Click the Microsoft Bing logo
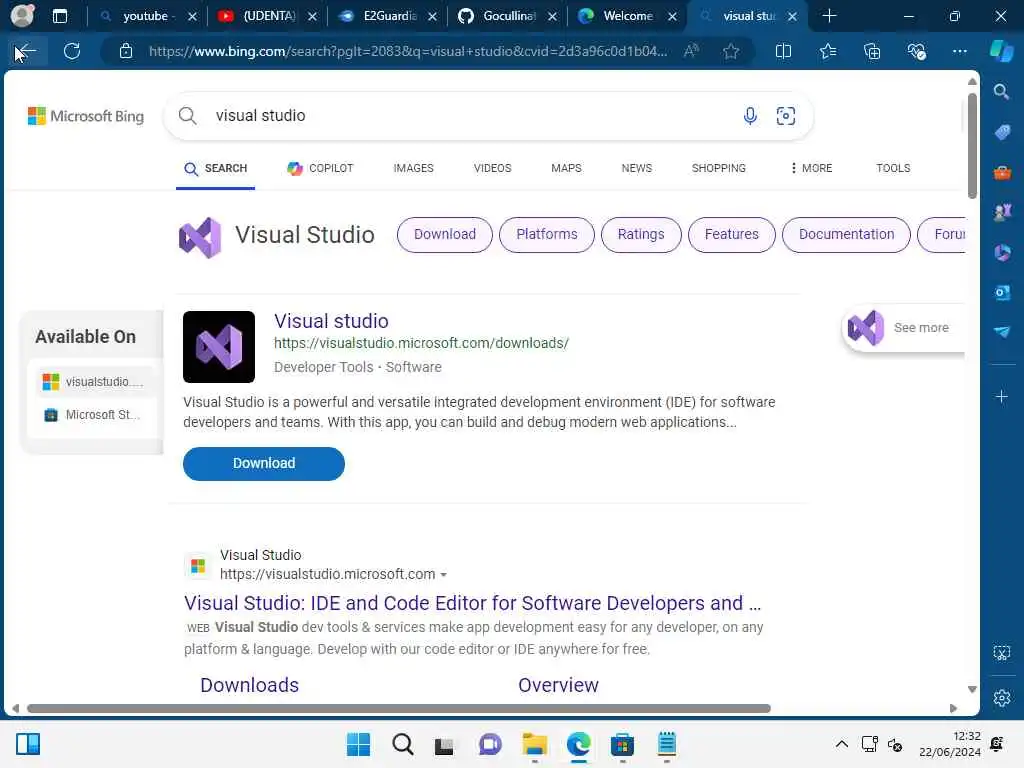Screen dimensions: 1024x768 (86, 116)
